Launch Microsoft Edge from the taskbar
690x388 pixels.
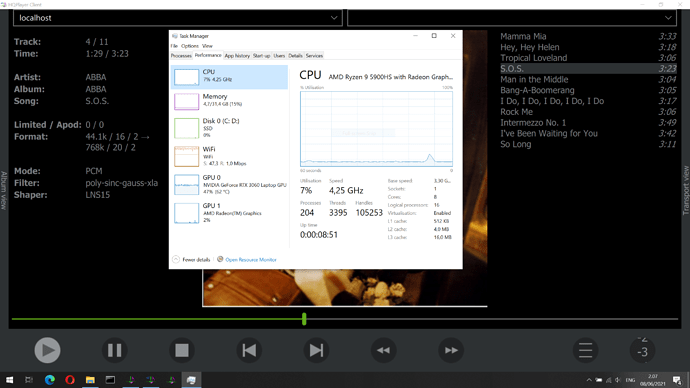click(50, 380)
